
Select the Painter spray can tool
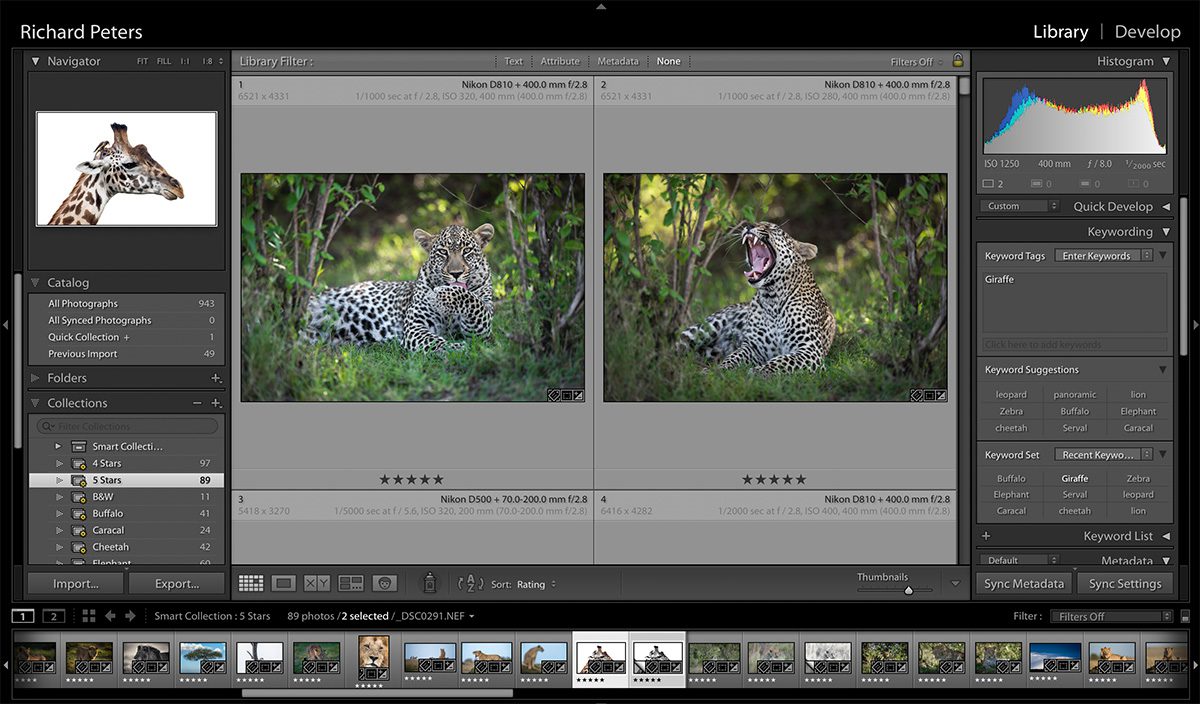click(x=430, y=582)
